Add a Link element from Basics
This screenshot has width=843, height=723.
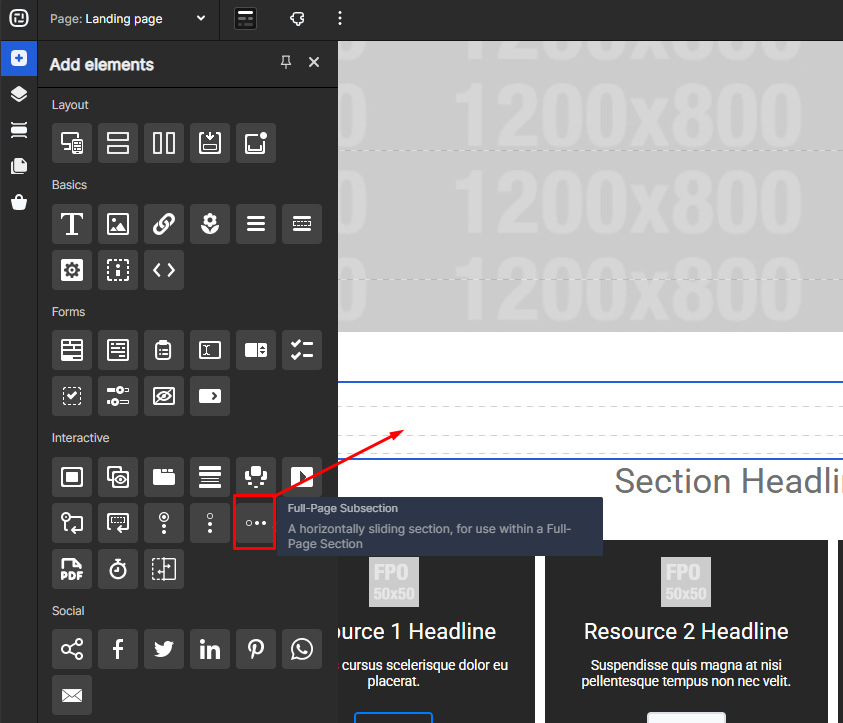[x=164, y=224]
